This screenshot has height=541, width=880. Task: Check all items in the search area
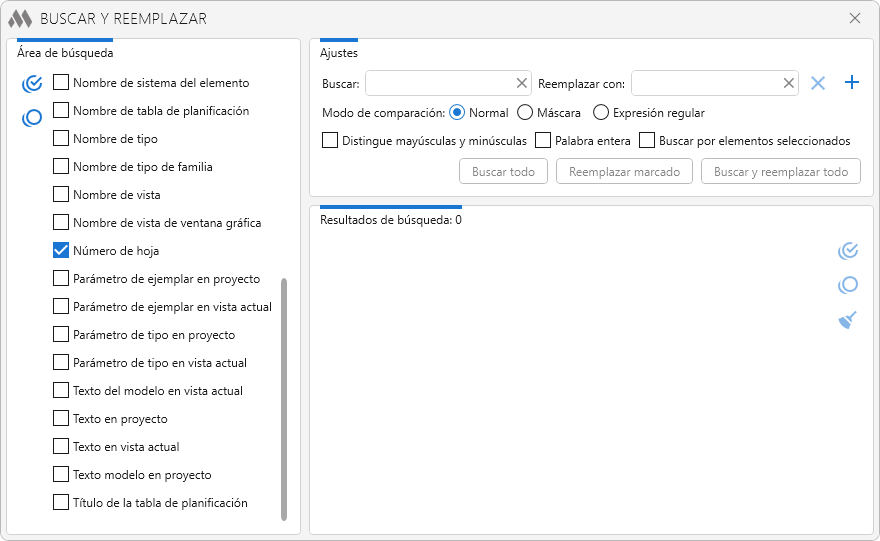tap(32, 83)
